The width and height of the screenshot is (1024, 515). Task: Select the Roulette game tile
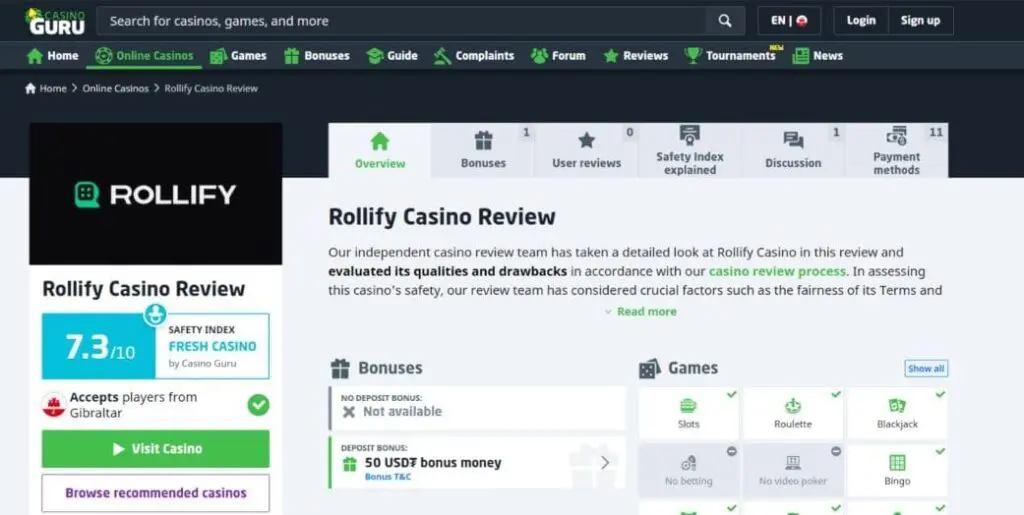tap(793, 414)
